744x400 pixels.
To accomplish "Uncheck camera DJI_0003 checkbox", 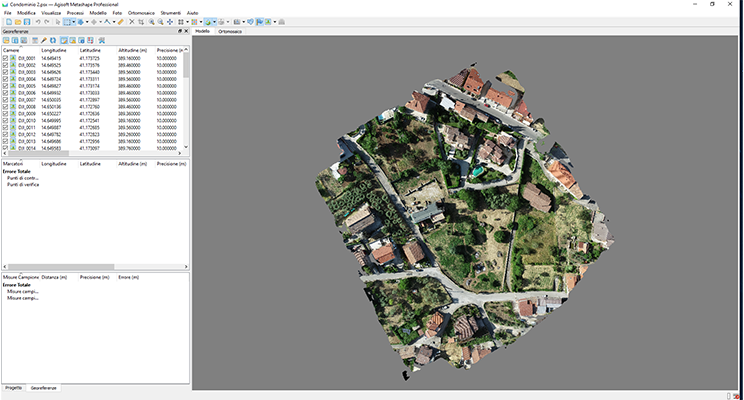I will tap(5, 72).
